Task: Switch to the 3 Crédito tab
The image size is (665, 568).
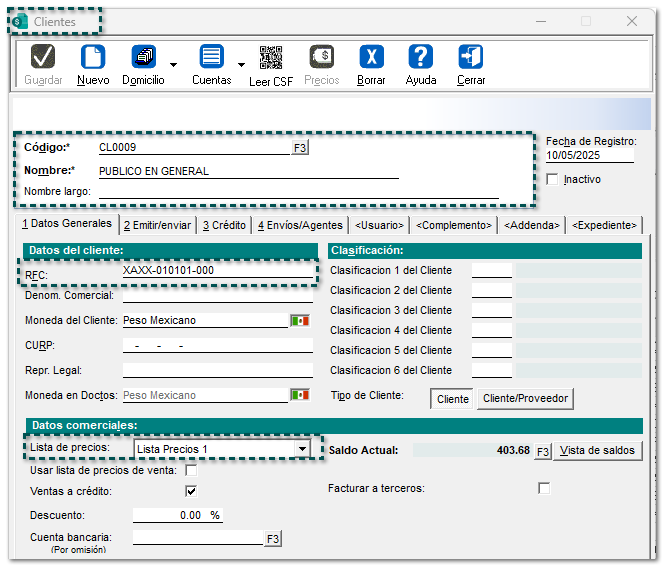Action: 224,225
